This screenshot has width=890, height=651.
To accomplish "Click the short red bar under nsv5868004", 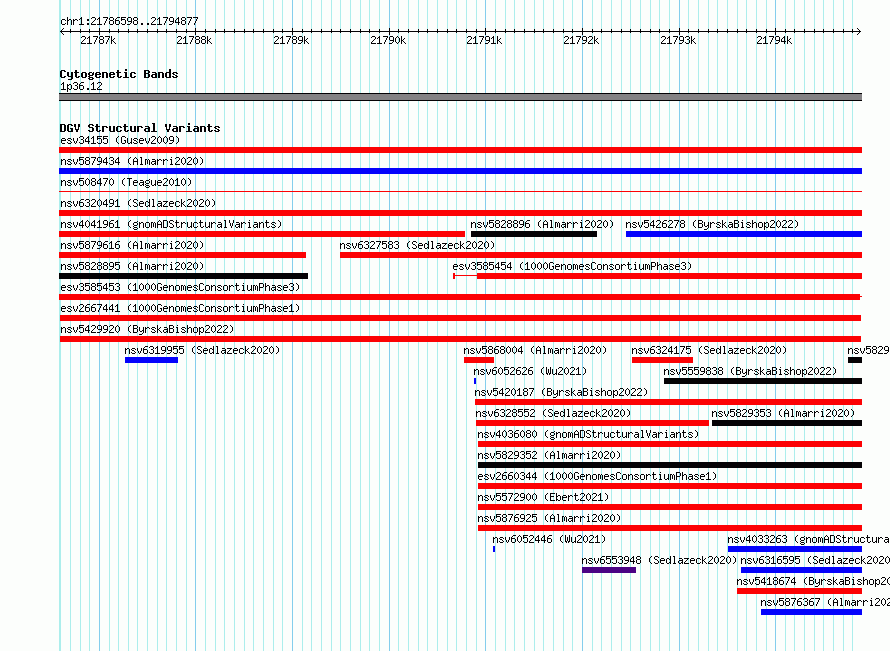I will [478, 360].
